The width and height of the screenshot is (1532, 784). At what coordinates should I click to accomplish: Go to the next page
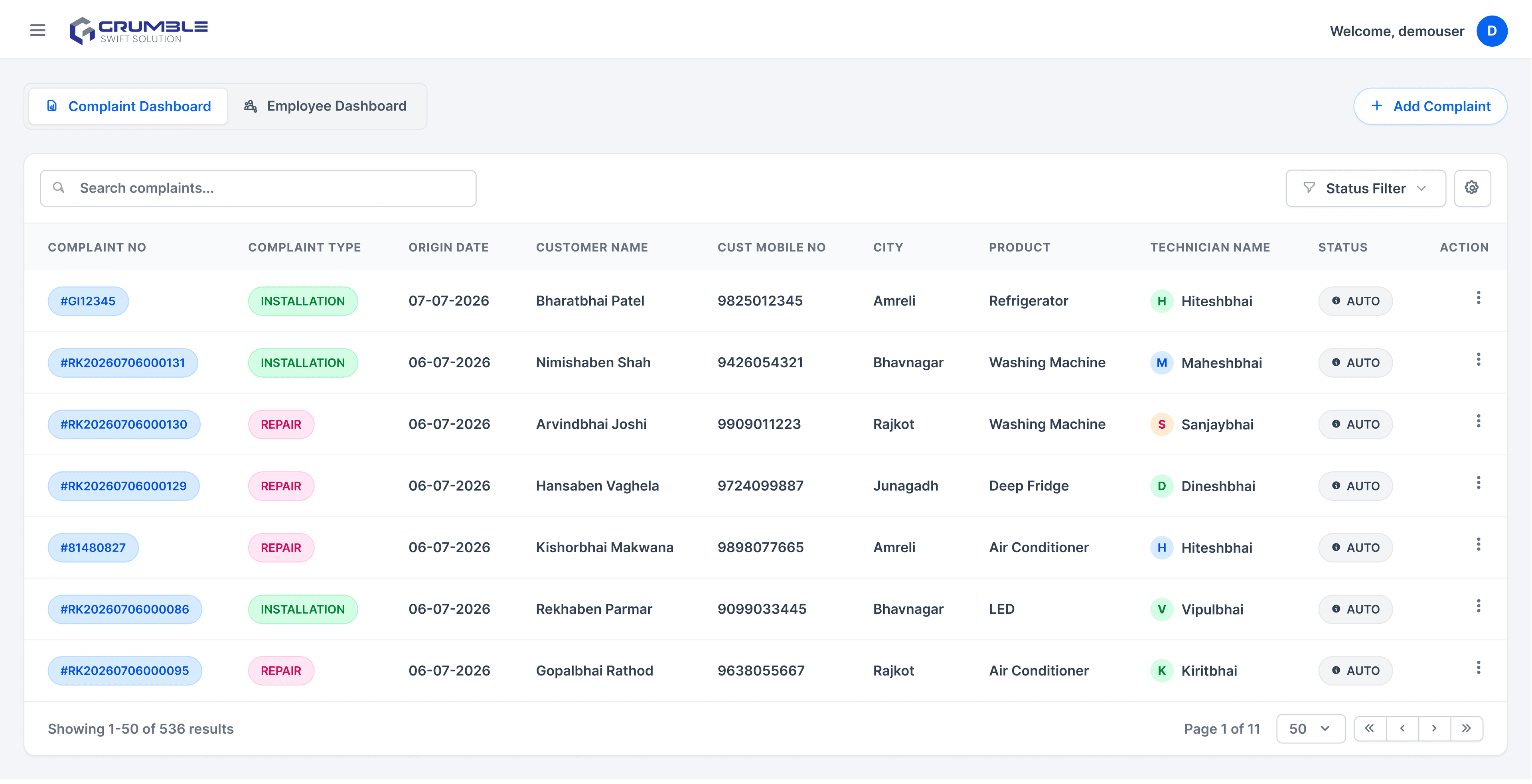click(x=1434, y=729)
